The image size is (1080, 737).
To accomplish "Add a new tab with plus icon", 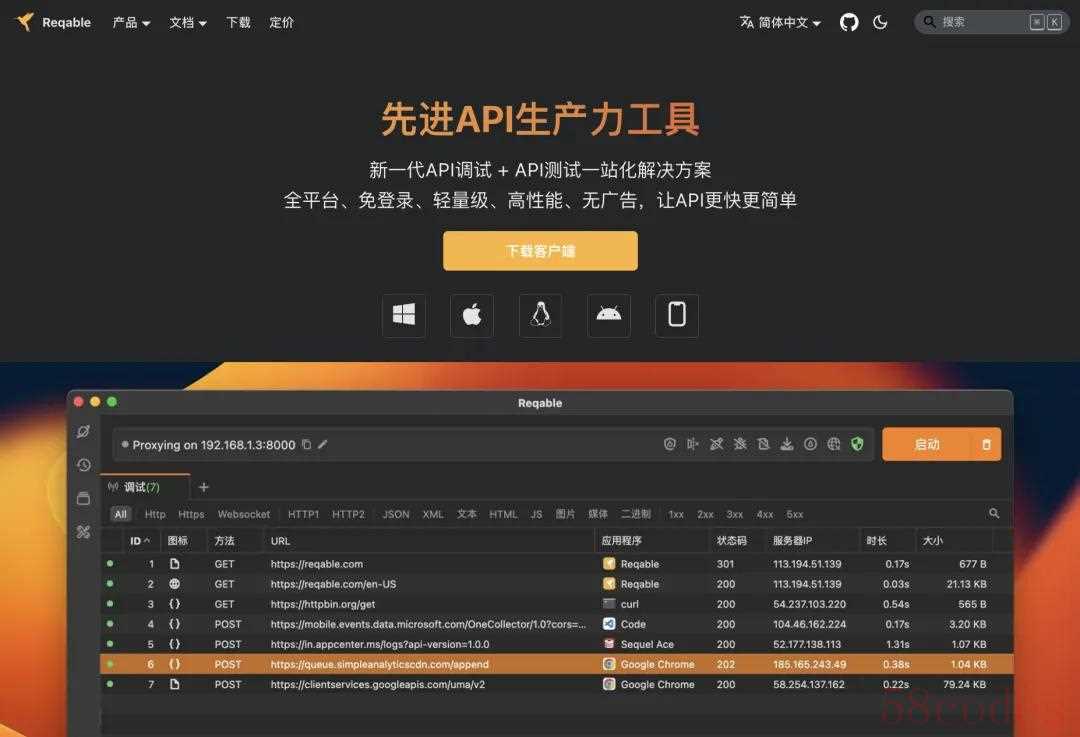I will (x=203, y=487).
